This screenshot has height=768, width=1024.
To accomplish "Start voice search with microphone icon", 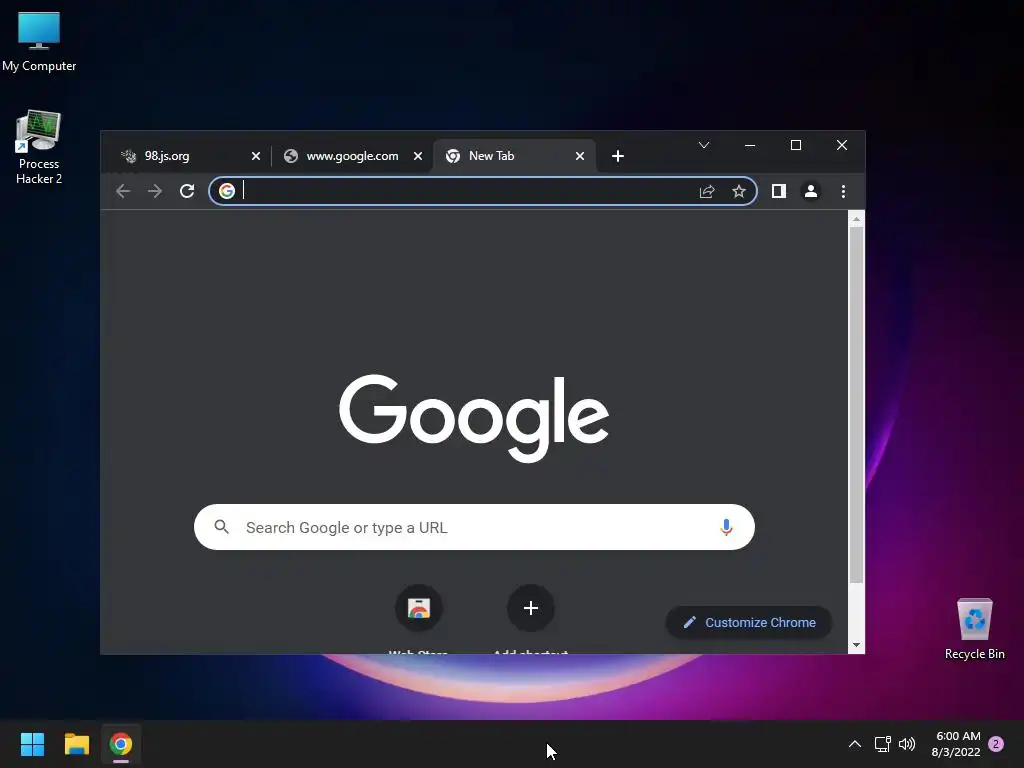I will (726, 527).
